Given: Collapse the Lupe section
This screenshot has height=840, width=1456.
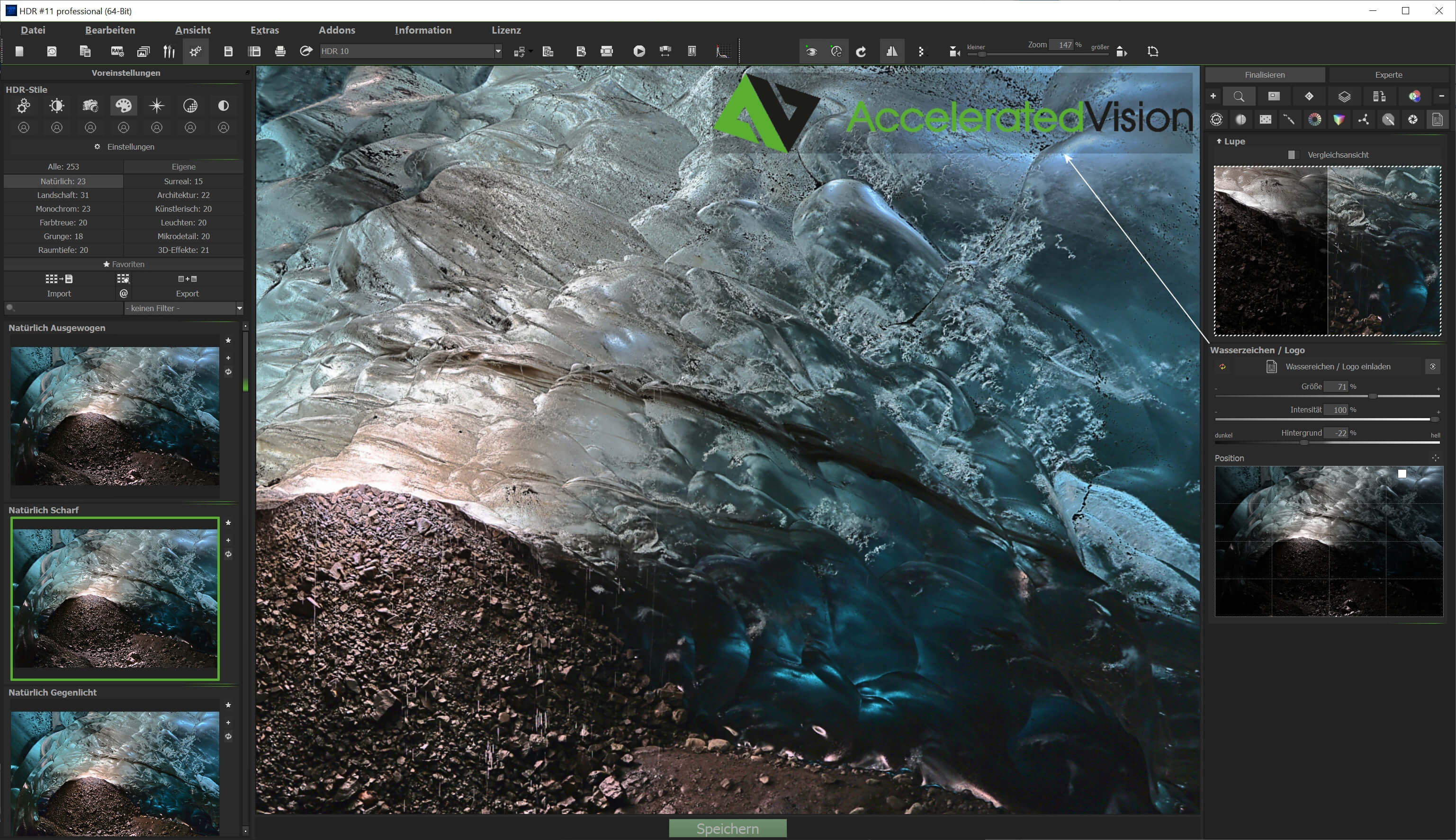Looking at the screenshot, I should (x=1219, y=142).
